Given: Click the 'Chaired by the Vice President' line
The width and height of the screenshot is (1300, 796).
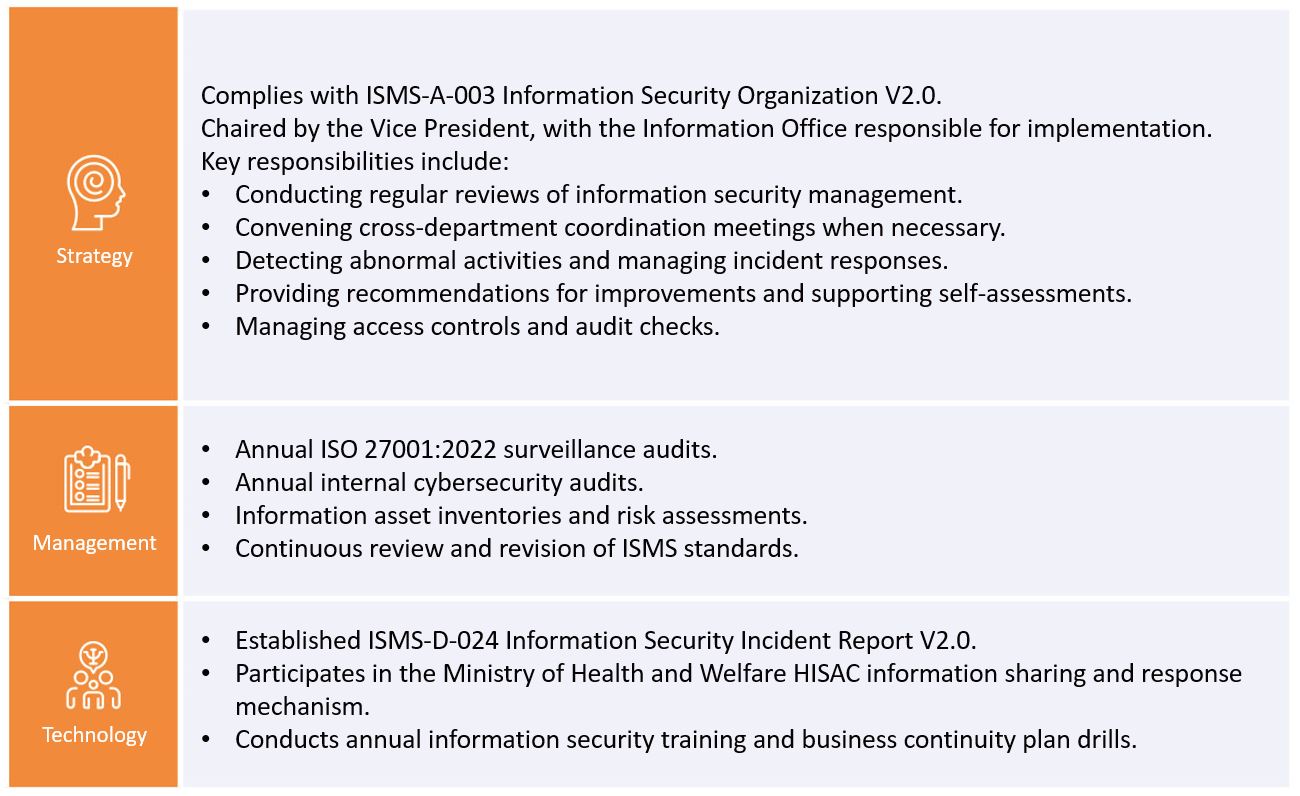Looking at the screenshot, I should (693, 129).
